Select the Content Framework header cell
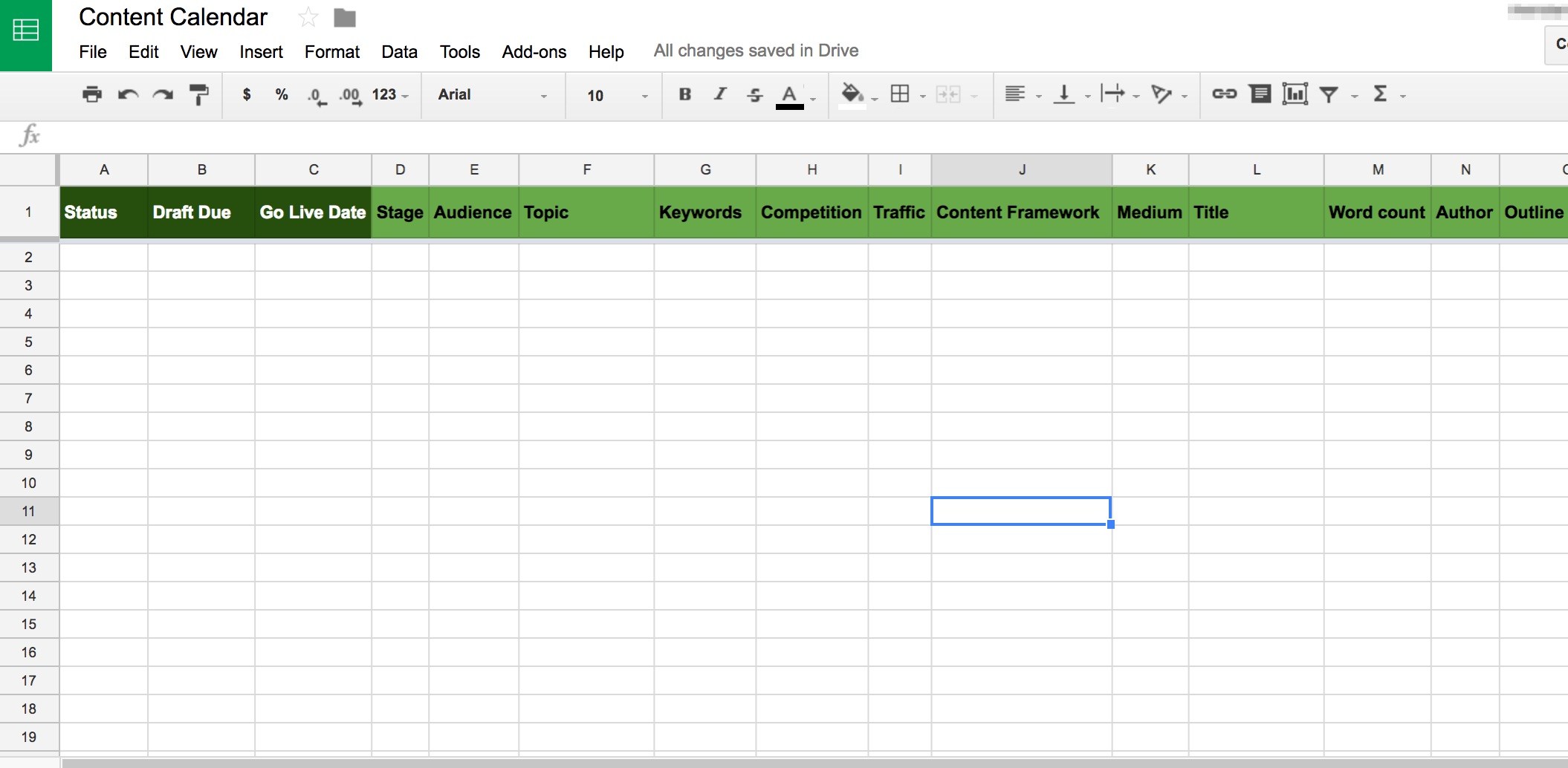The height and width of the screenshot is (768, 1568). [x=1022, y=212]
